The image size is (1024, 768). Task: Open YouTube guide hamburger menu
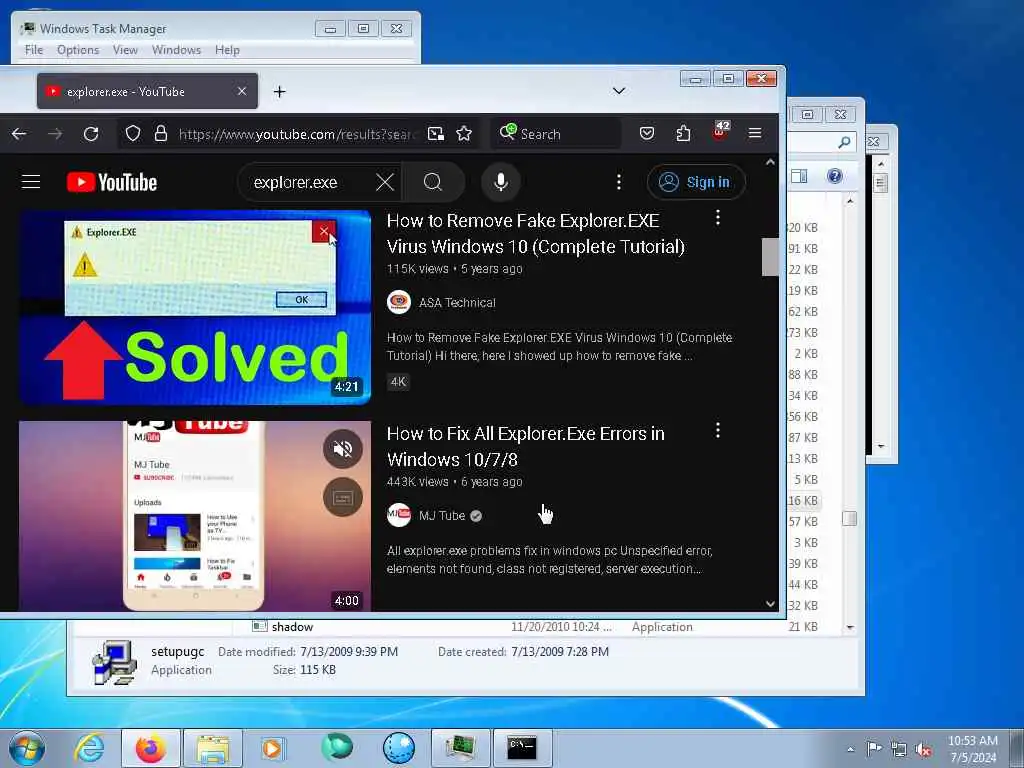coord(31,182)
